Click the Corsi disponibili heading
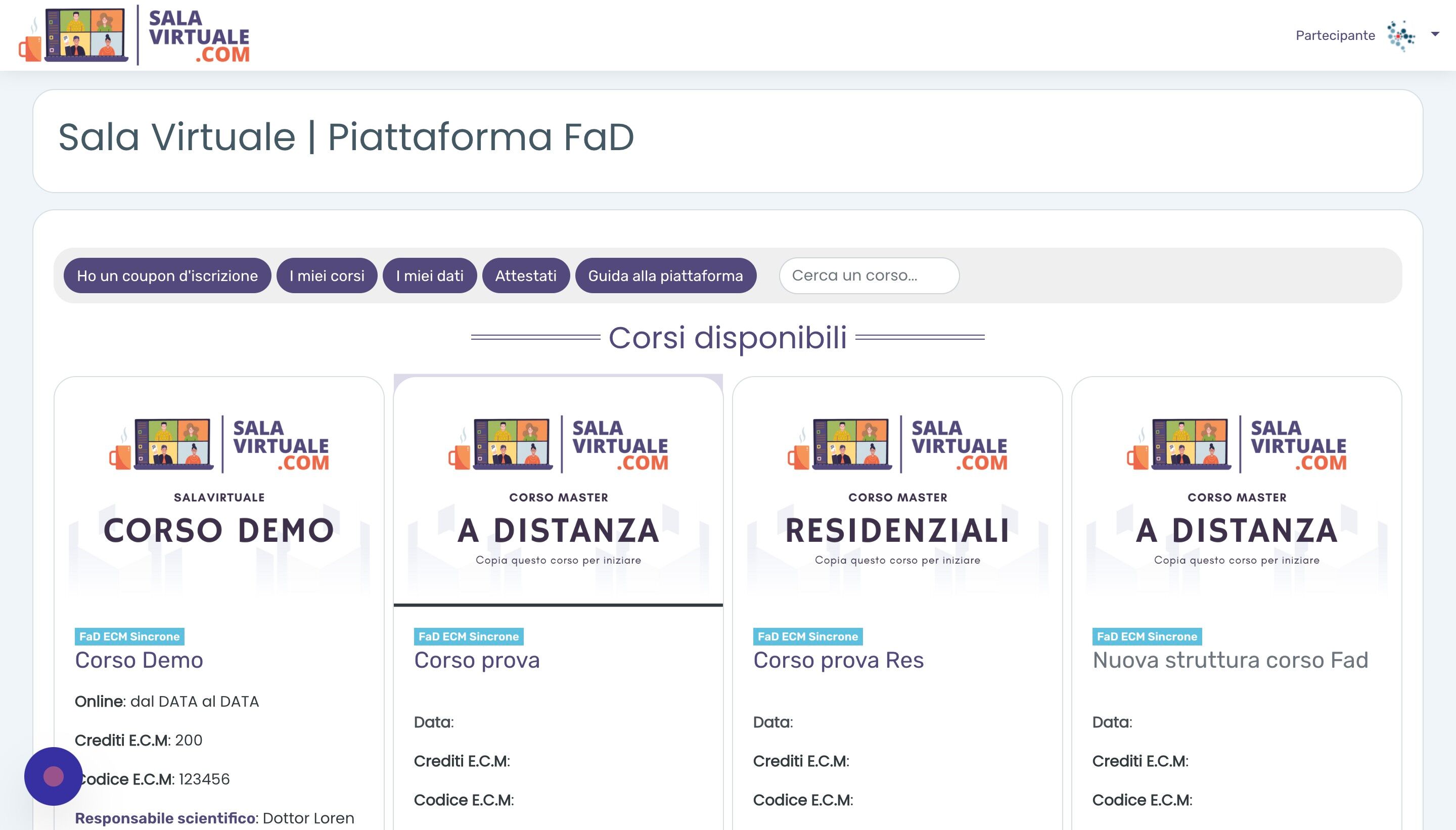 [727, 338]
